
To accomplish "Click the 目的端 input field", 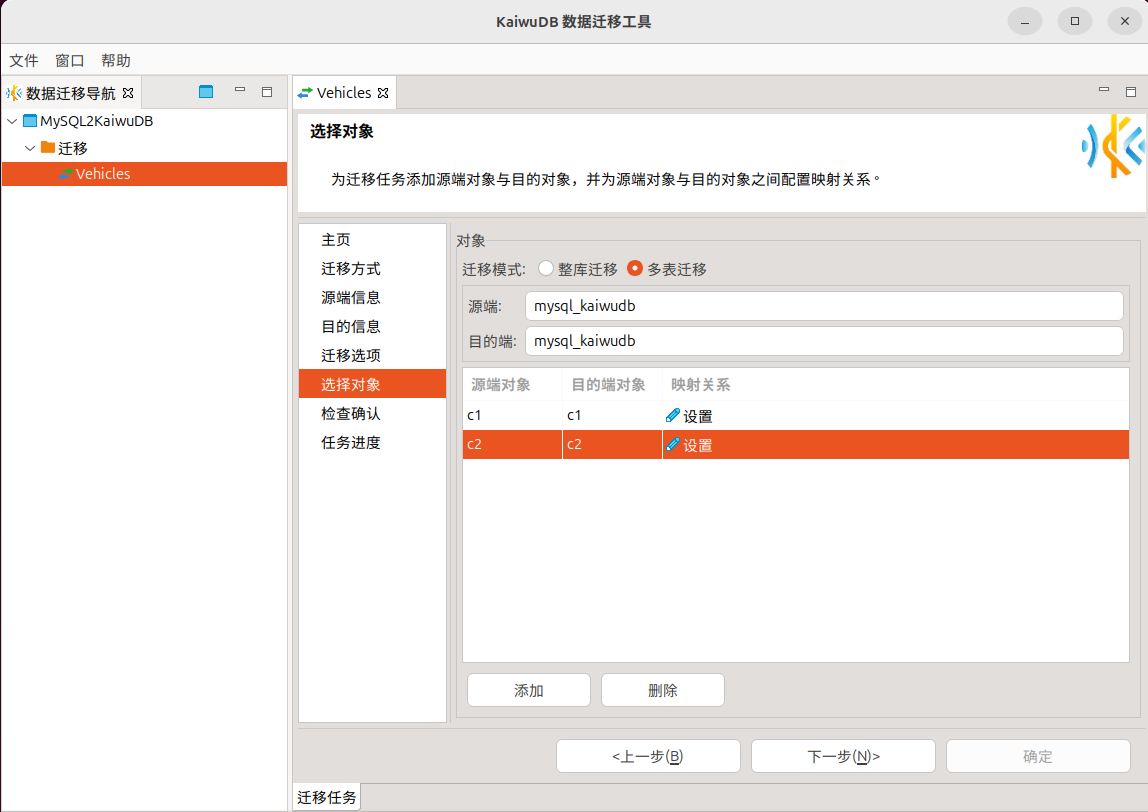I will point(824,341).
